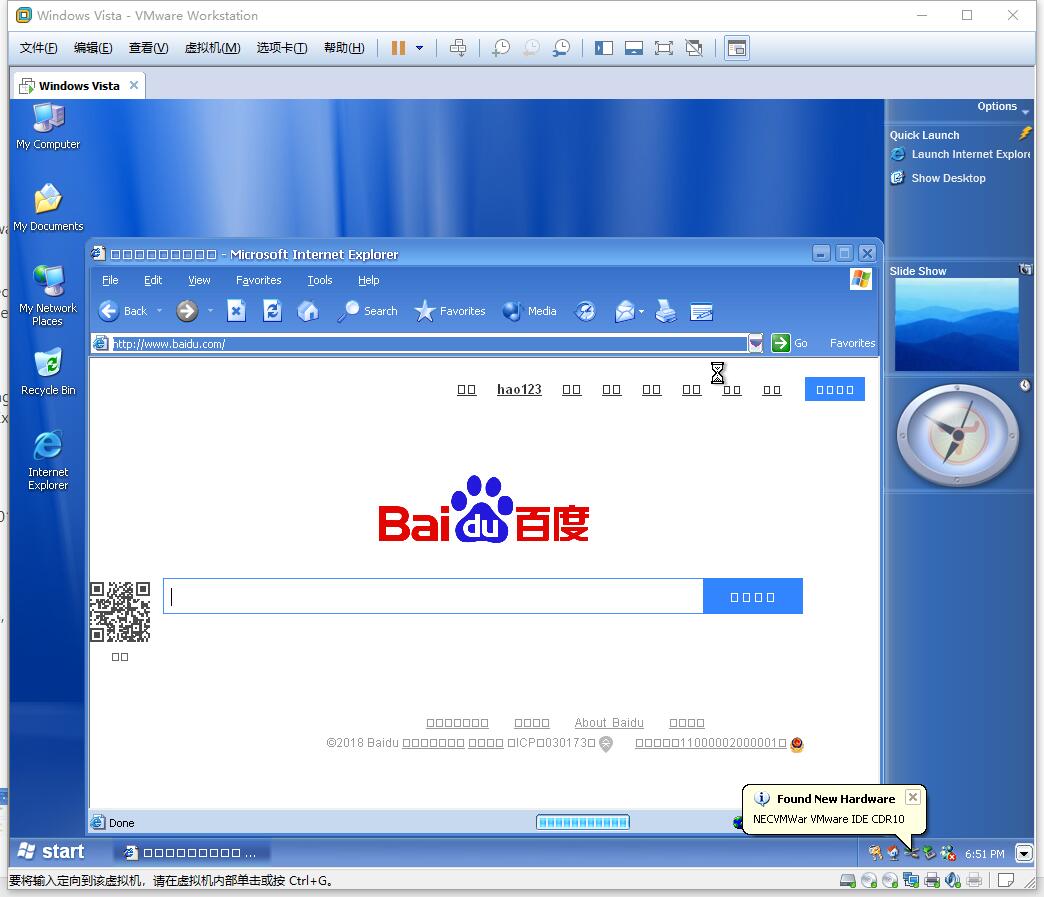Open browsing History icon in IE
This screenshot has width=1044, height=897.
coord(585,311)
